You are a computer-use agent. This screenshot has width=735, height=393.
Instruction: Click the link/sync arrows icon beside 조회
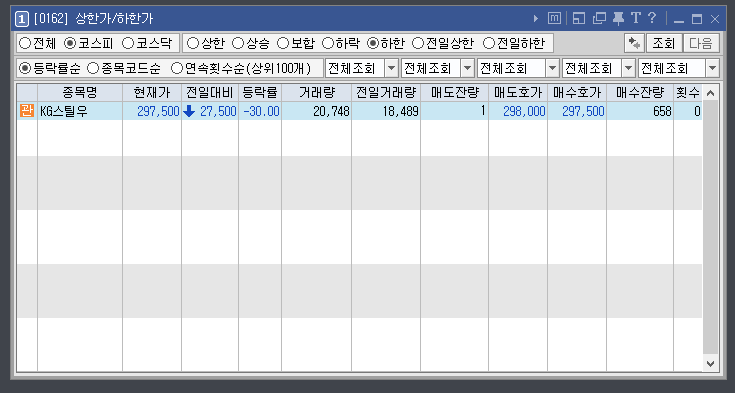coord(634,43)
